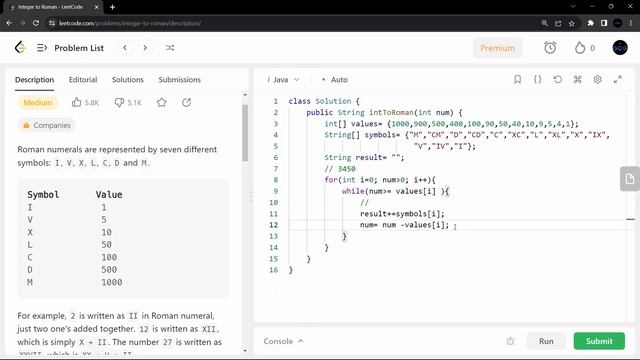The height and width of the screenshot is (360, 640).
Task: Go to the next problem arrow
Action: [145, 48]
